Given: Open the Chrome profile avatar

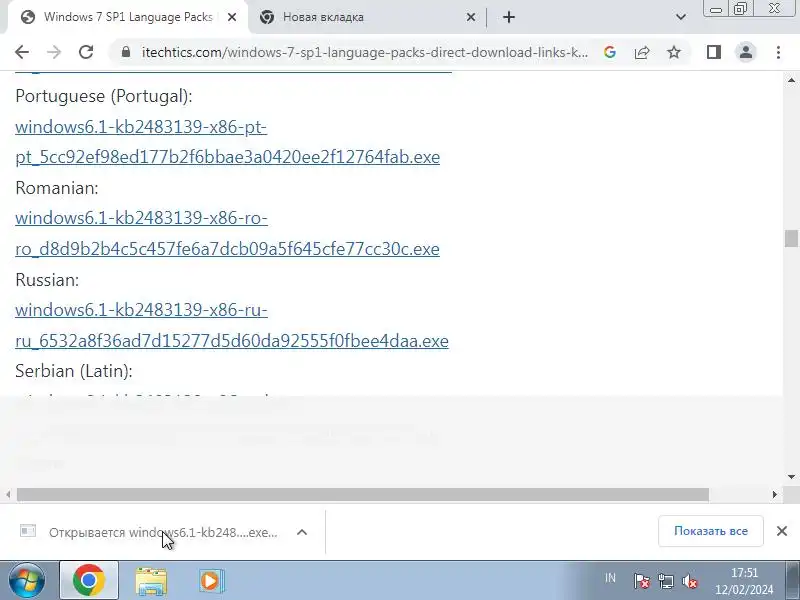Looking at the screenshot, I should [746, 52].
